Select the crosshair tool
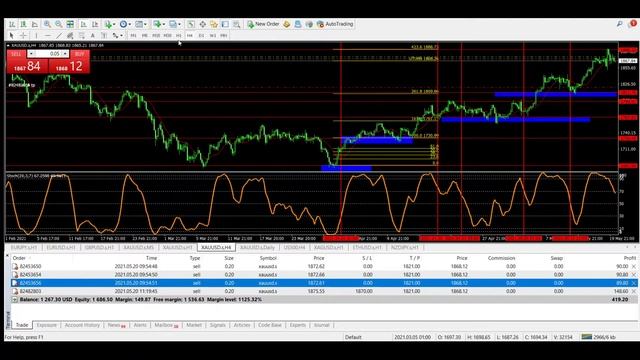This screenshot has width=640, height=360. point(23,36)
